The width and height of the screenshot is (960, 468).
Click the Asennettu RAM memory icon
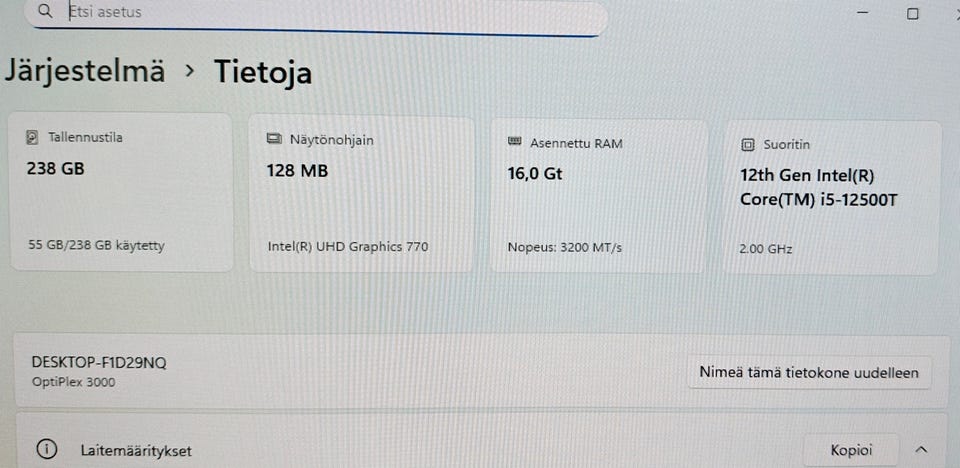pos(514,142)
